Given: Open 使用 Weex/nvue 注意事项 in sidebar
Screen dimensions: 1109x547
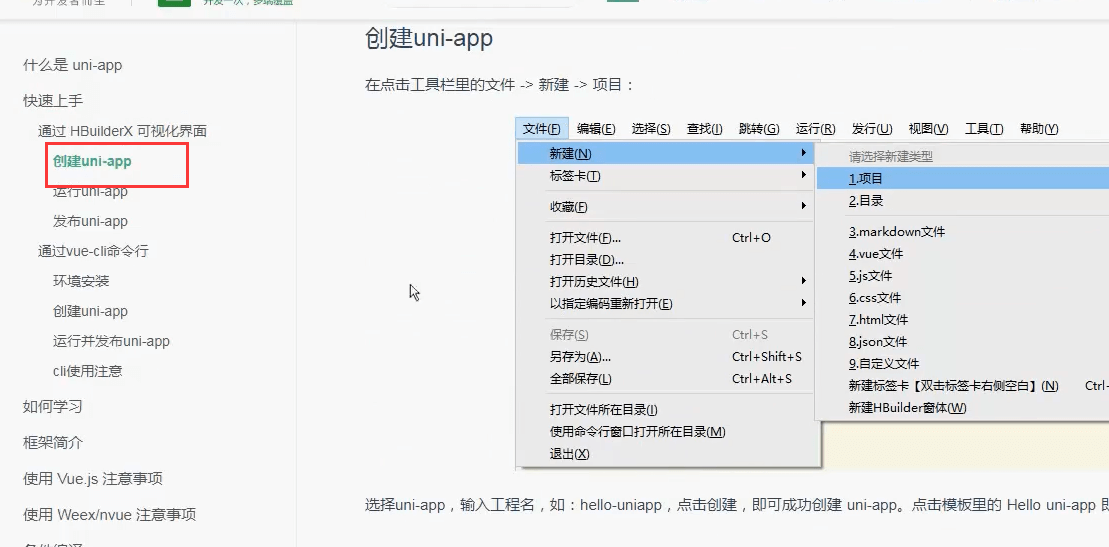Looking at the screenshot, I should (x=110, y=515).
